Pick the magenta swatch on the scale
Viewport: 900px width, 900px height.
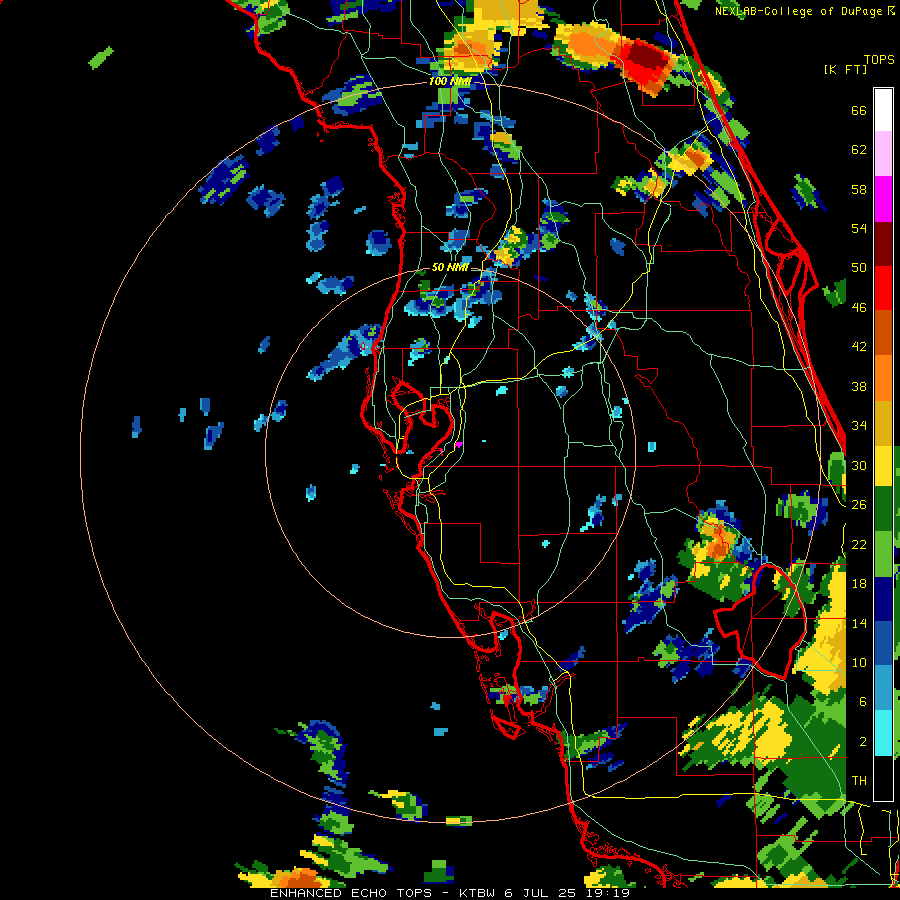[x=883, y=199]
